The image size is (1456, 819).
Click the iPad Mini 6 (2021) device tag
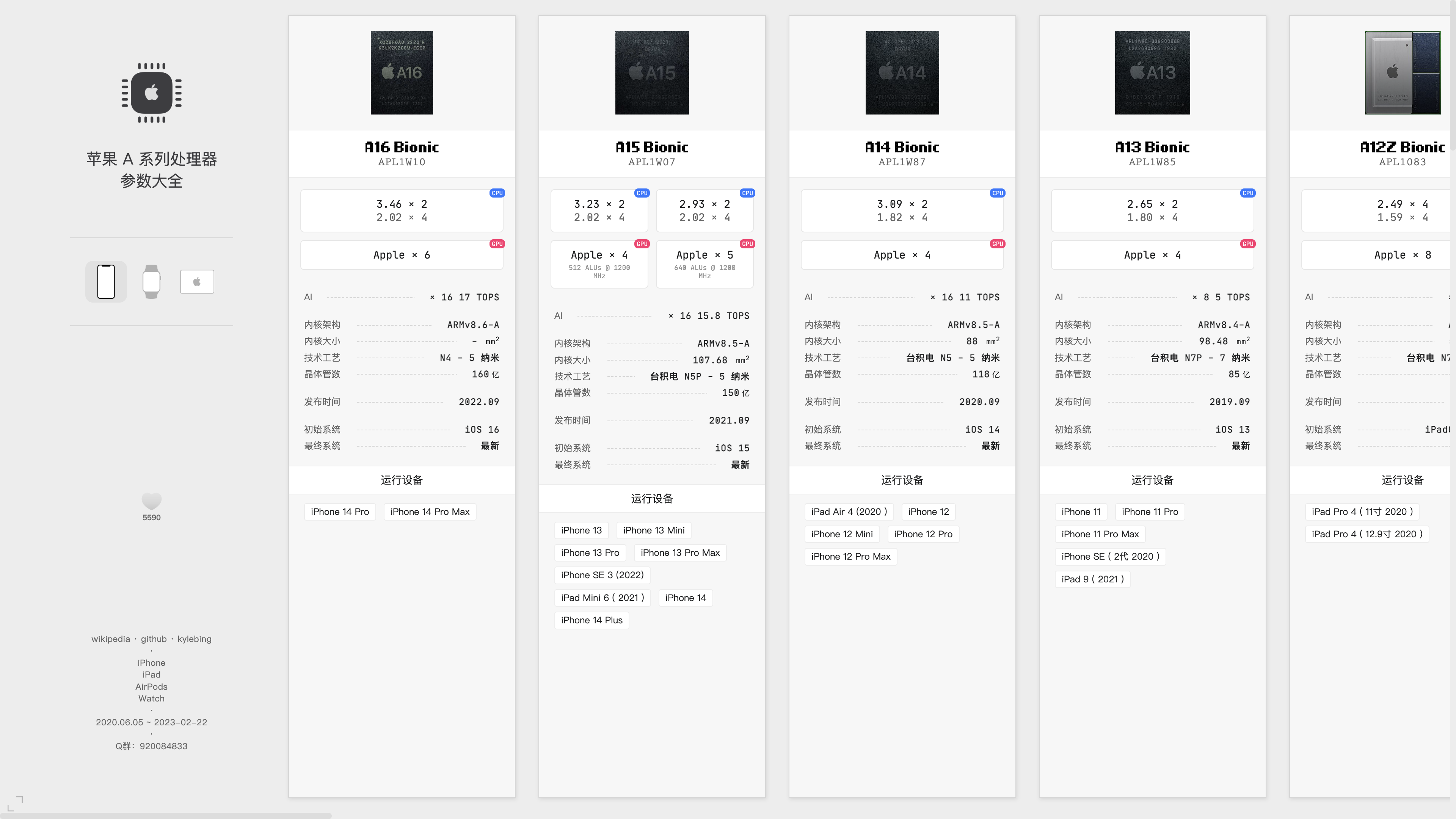[x=602, y=598]
